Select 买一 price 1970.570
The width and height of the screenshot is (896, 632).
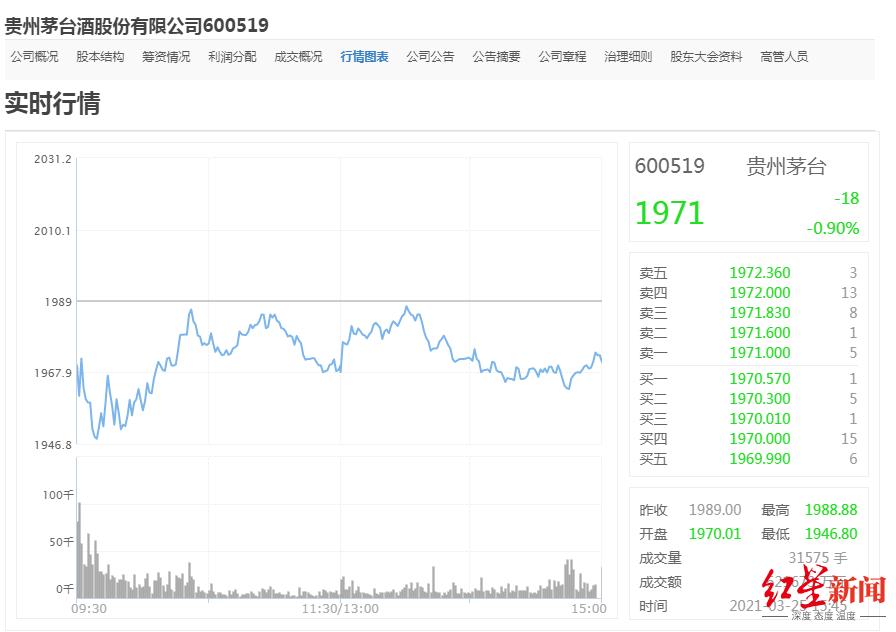(759, 378)
